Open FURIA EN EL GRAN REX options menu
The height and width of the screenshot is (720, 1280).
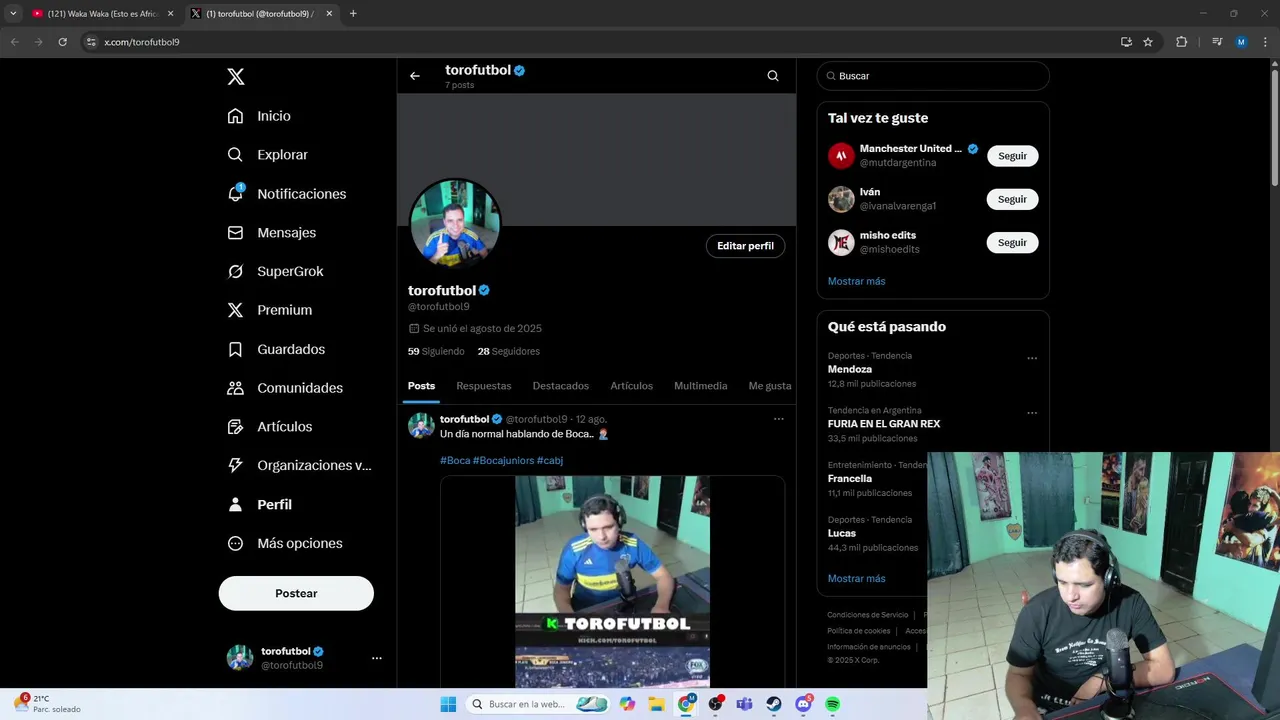(x=1032, y=413)
